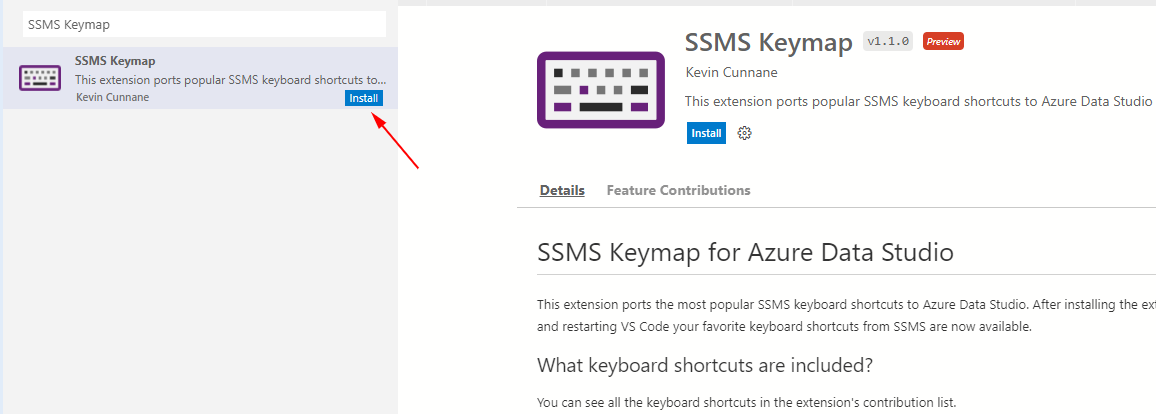
Task: Open the Manage gear icon menu
Action: point(745,133)
